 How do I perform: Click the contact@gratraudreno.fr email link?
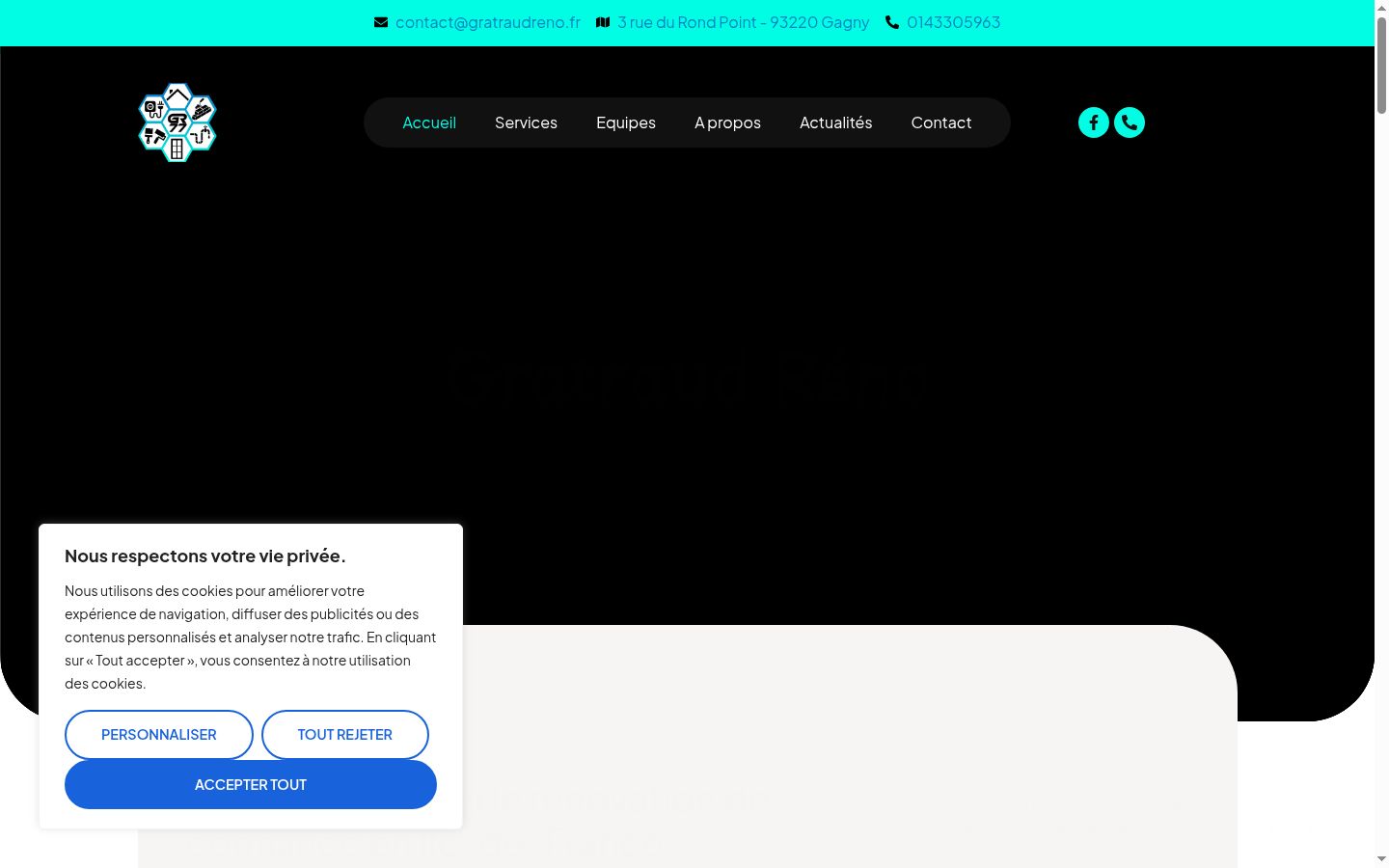tap(488, 22)
